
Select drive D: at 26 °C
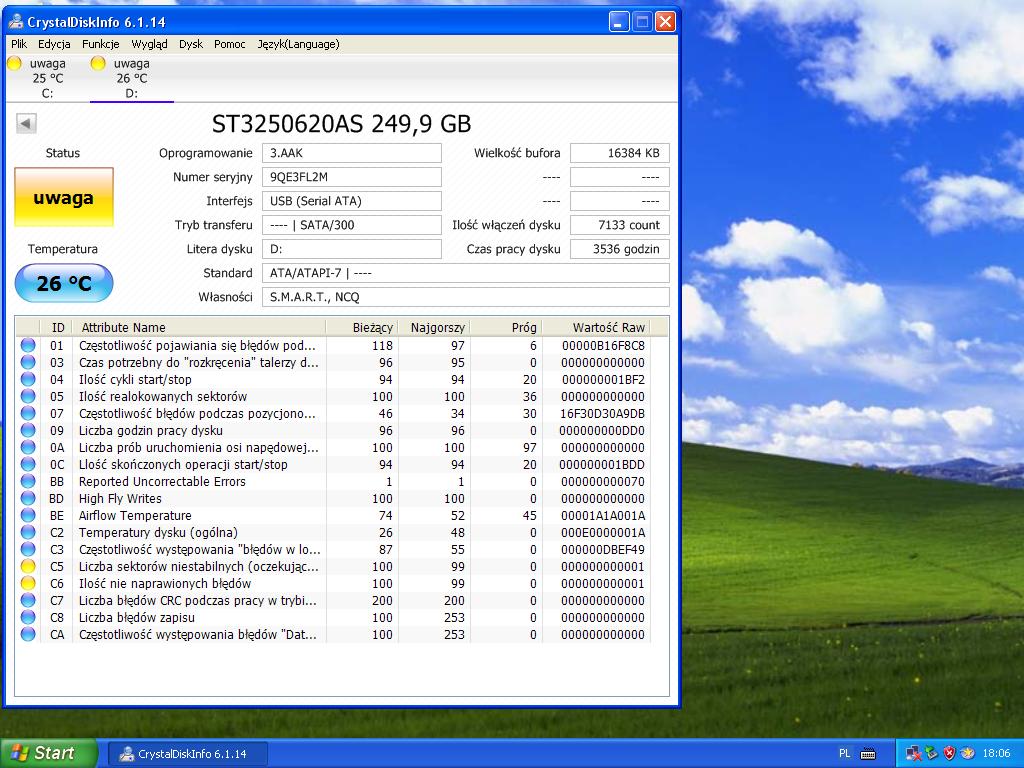[131, 78]
